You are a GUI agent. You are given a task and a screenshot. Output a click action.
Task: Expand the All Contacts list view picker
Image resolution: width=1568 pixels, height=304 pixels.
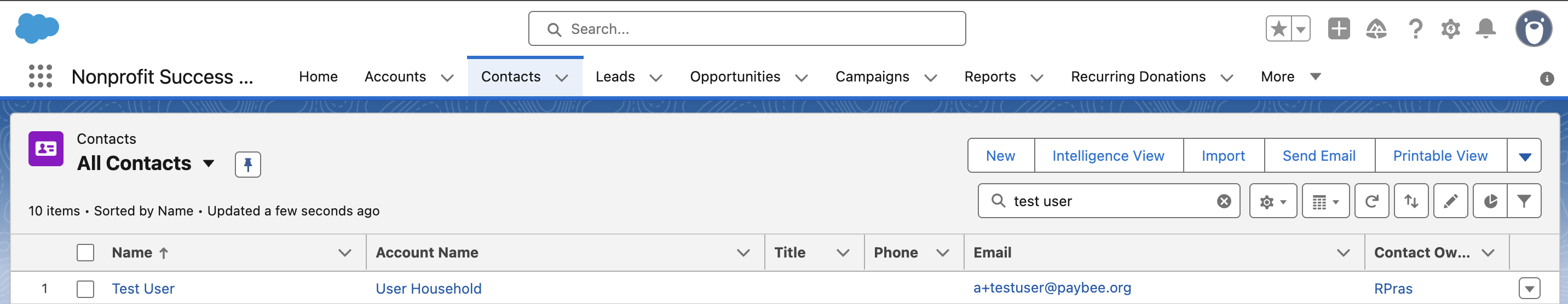208,163
